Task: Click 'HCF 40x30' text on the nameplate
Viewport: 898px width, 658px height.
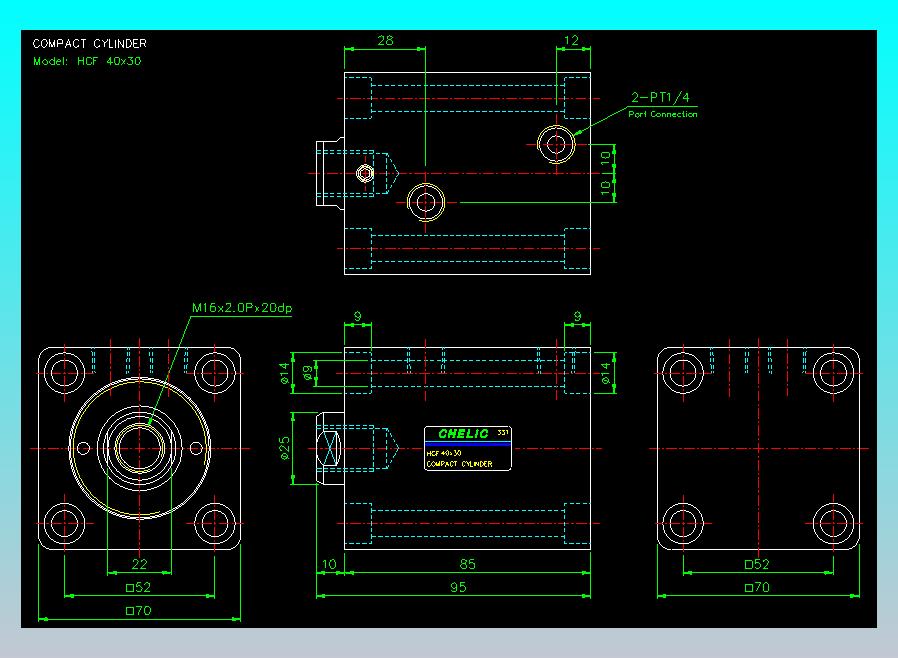Action: pos(444,453)
